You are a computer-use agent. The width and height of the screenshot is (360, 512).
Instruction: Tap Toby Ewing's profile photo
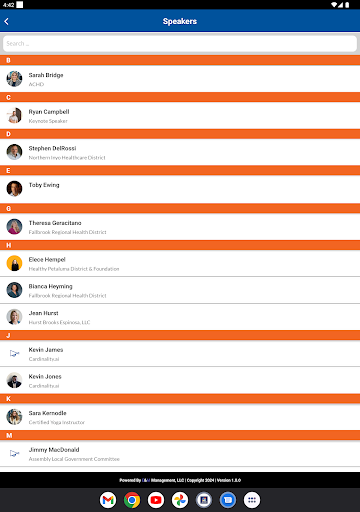point(14,189)
